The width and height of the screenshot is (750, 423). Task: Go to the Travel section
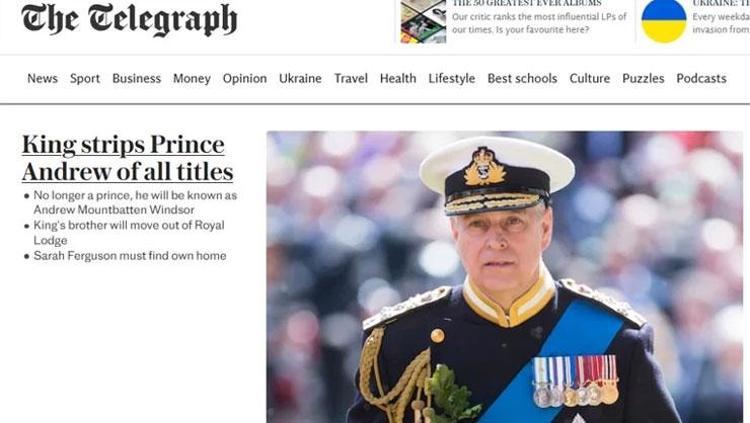(x=351, y=78)
